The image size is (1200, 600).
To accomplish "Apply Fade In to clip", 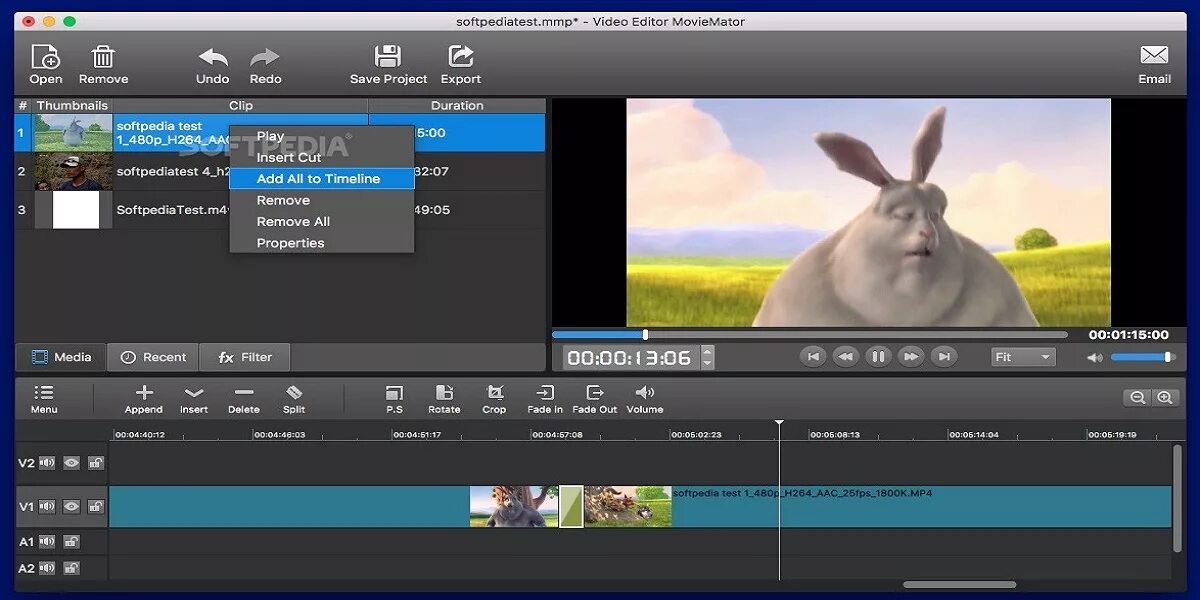I will coord(544,393).
